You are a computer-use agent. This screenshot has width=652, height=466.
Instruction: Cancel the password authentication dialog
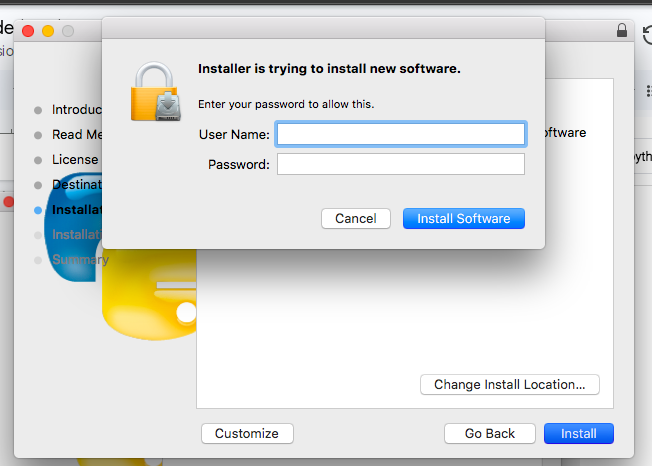[355, 218]
